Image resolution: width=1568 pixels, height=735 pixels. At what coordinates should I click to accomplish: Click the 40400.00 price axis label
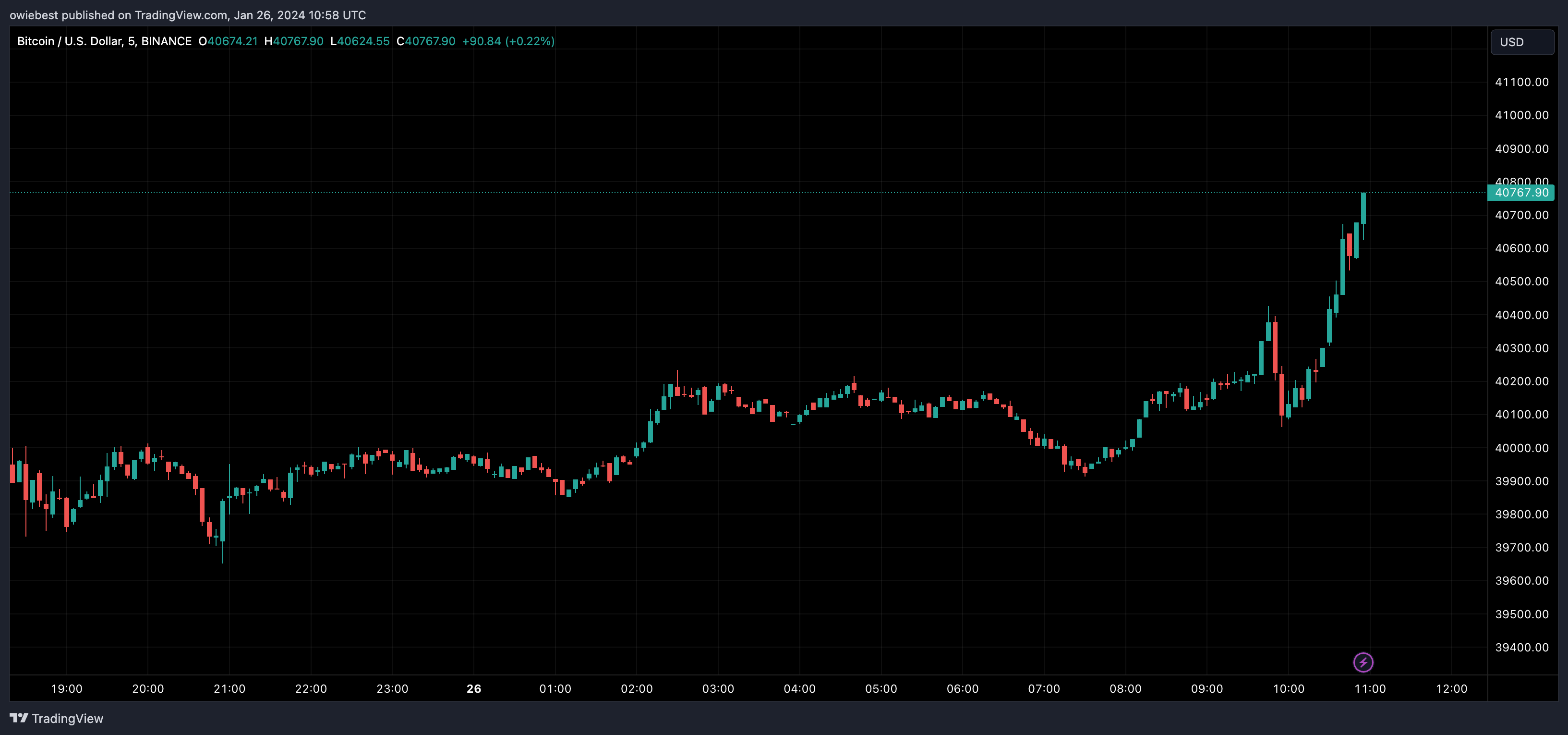[1522, 315]
